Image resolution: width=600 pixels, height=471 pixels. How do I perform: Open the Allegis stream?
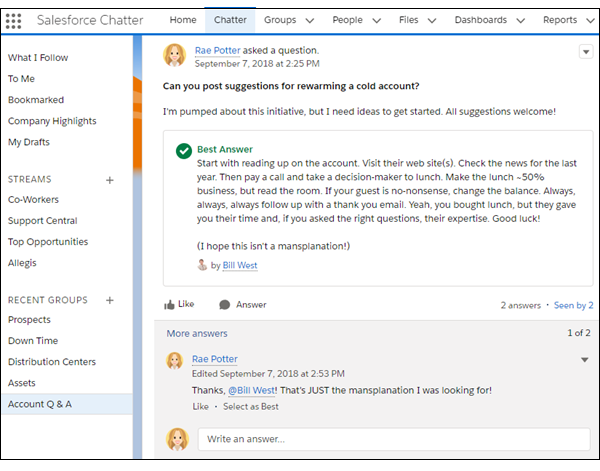22,263
